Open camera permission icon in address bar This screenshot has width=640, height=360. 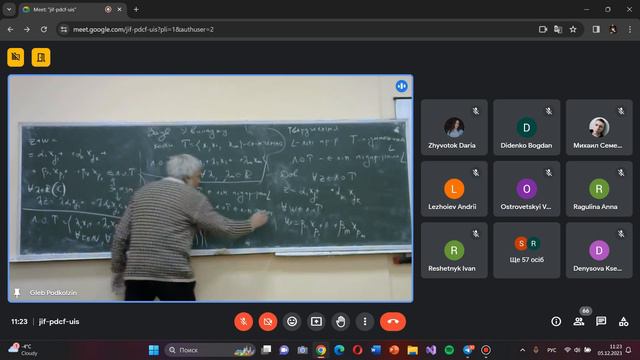542,29
